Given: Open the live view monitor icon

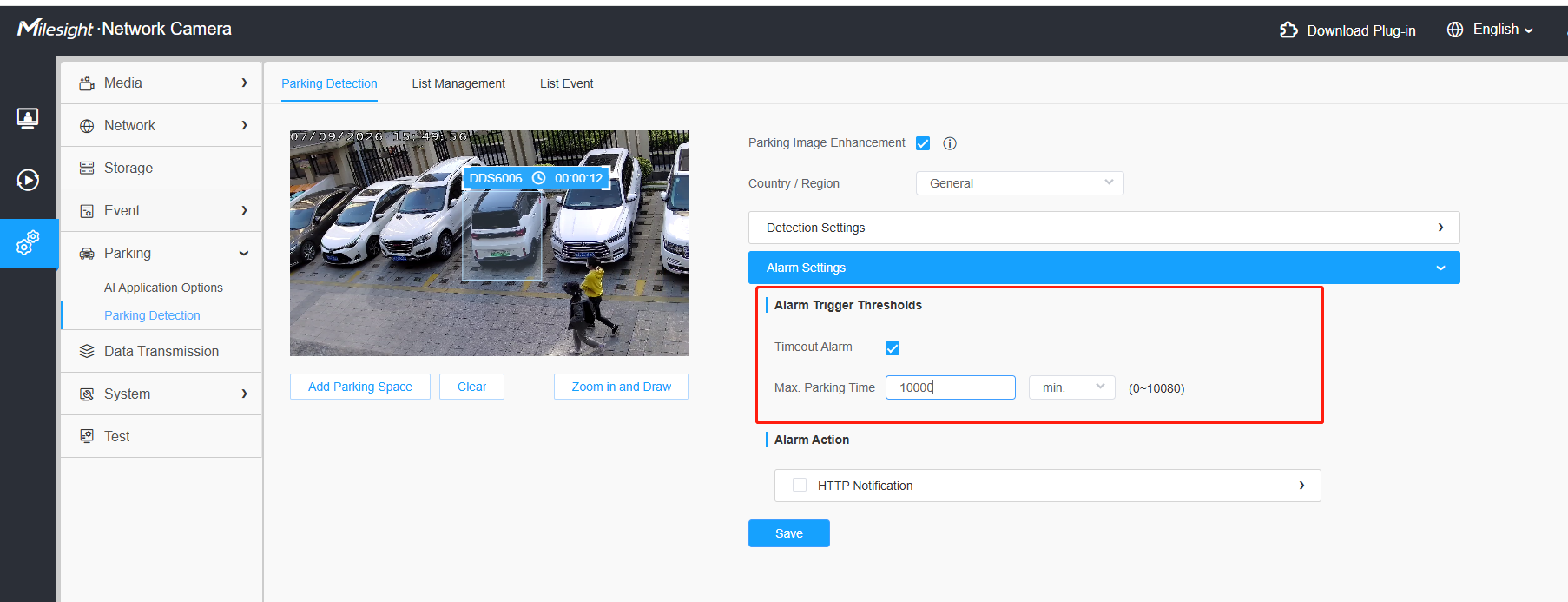Looking at the screenshot, I should [28, 118].
